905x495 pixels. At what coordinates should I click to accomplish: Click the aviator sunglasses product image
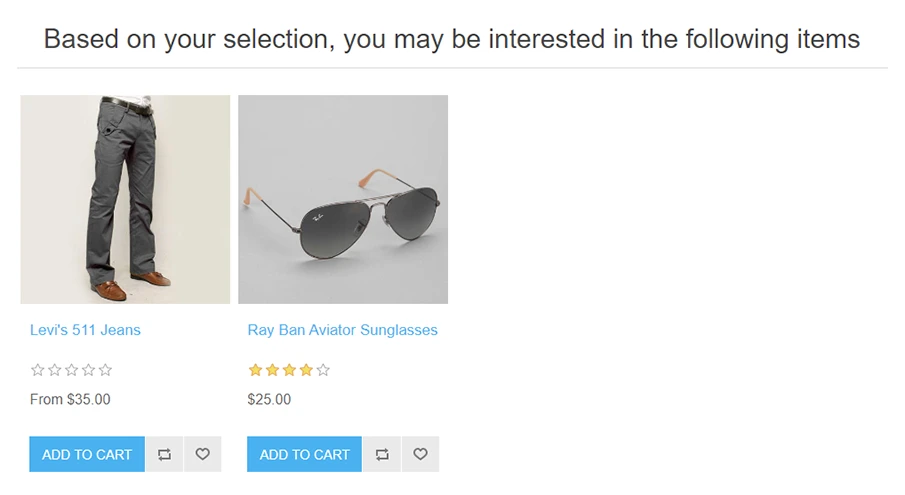(x=343, y=199)
